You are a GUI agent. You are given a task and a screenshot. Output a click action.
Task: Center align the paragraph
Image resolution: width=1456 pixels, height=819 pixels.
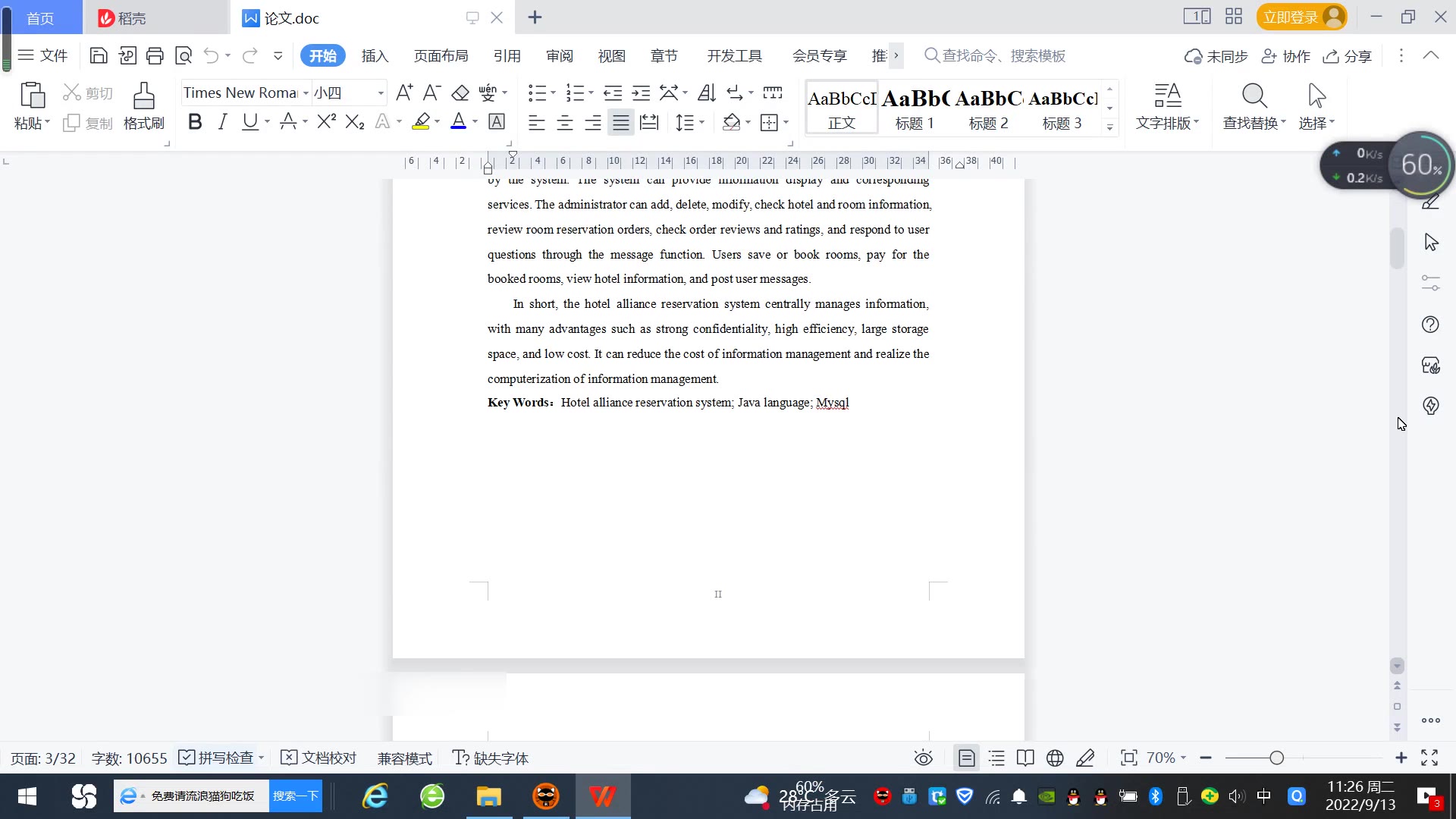coord(565,122)
